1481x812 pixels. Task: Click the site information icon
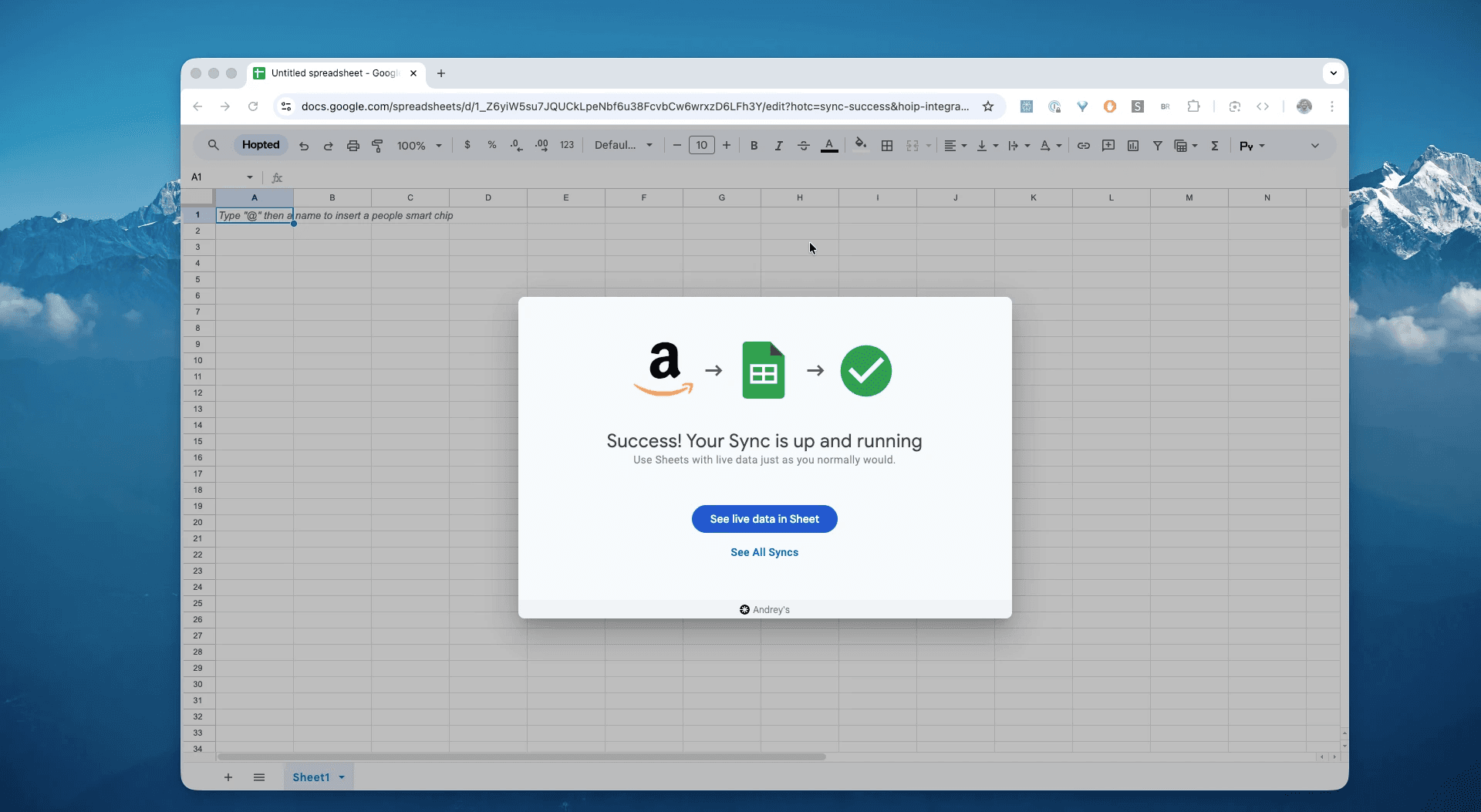[286, 106]
